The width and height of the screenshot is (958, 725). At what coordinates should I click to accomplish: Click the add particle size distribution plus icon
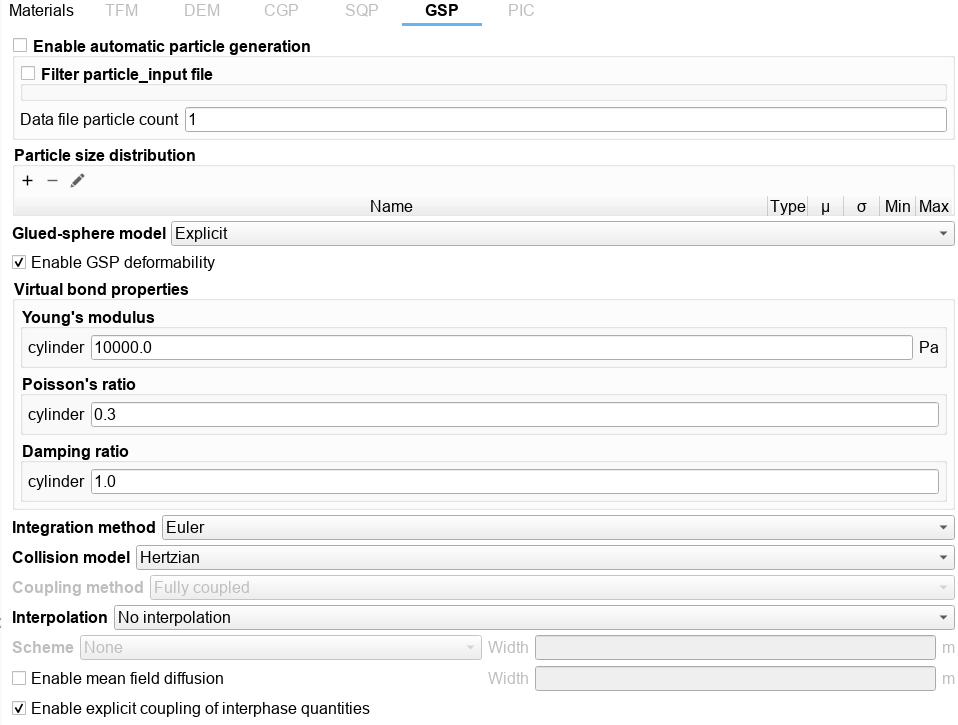point(27,181)
